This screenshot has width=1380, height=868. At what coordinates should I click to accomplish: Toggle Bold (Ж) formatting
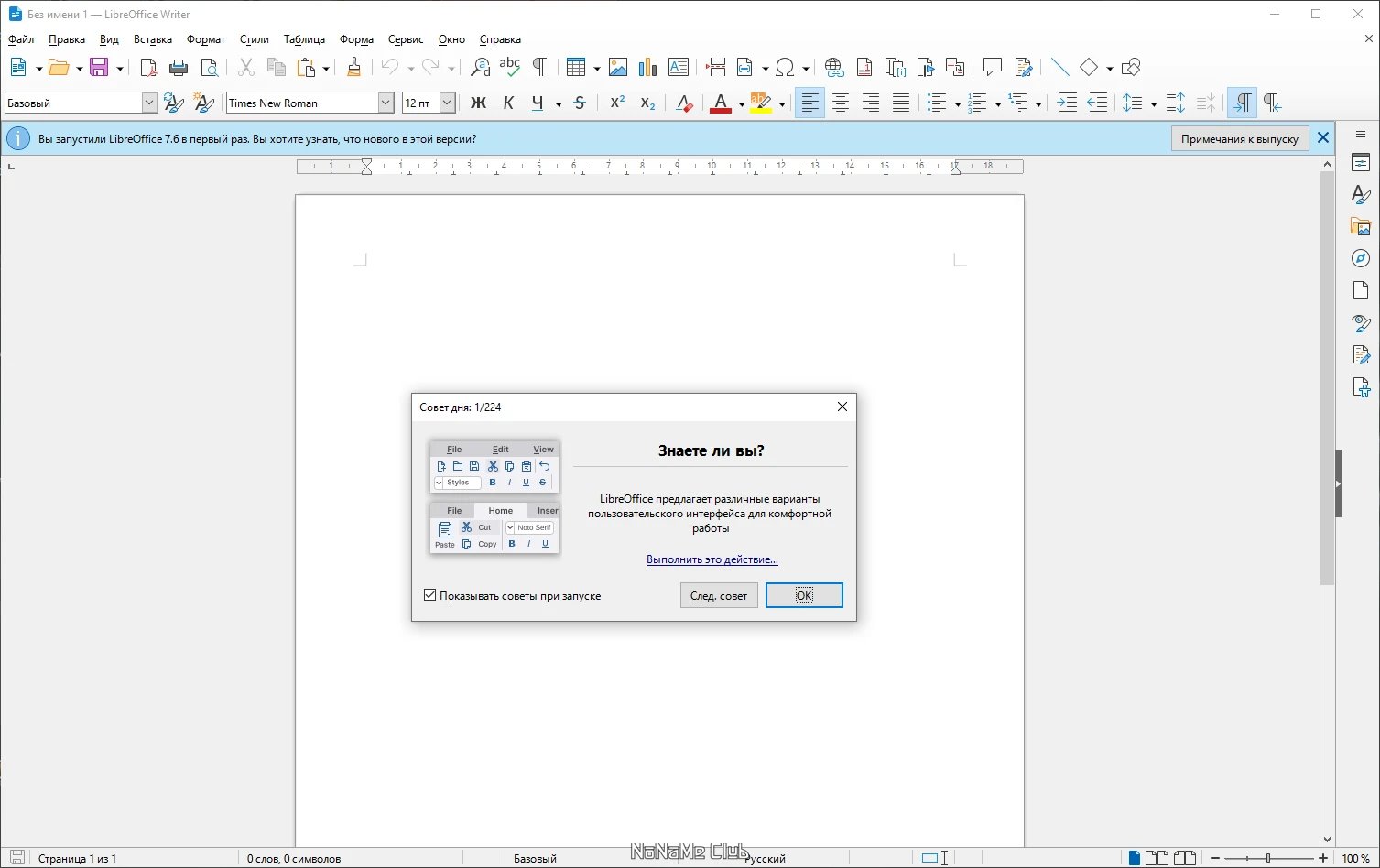pos(478,103)
